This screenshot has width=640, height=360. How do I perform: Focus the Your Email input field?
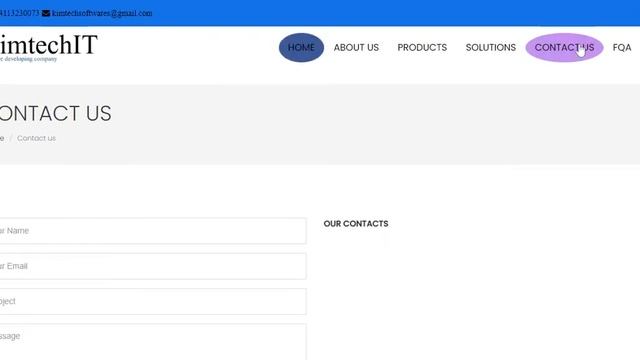point(153,266)
